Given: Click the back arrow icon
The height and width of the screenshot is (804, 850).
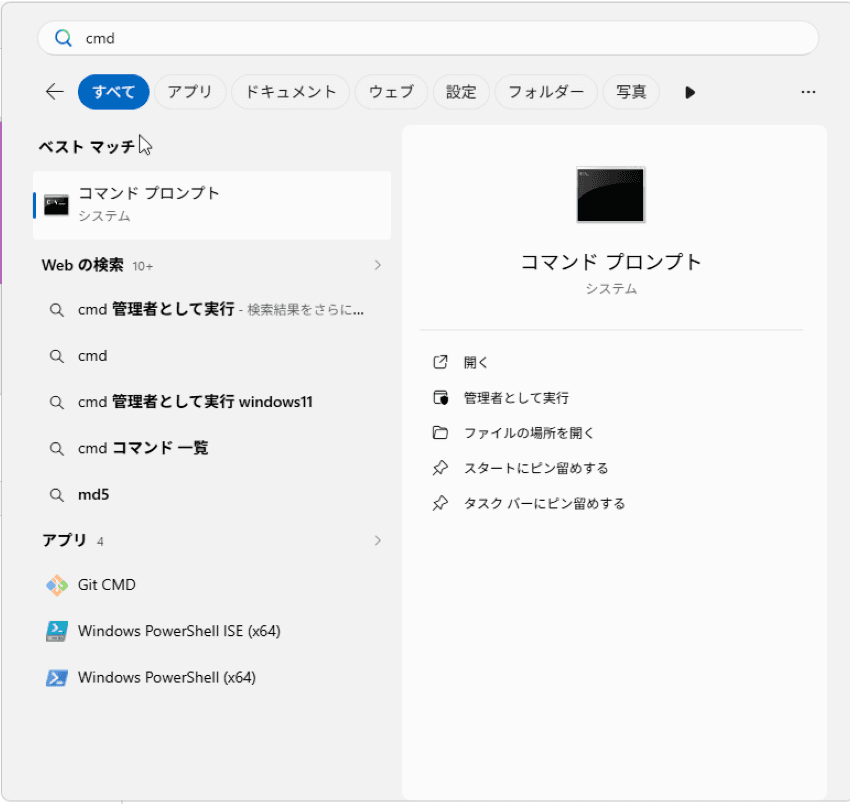Looking at the screenshot, I should pyautogui.click(x=55, y=92).
